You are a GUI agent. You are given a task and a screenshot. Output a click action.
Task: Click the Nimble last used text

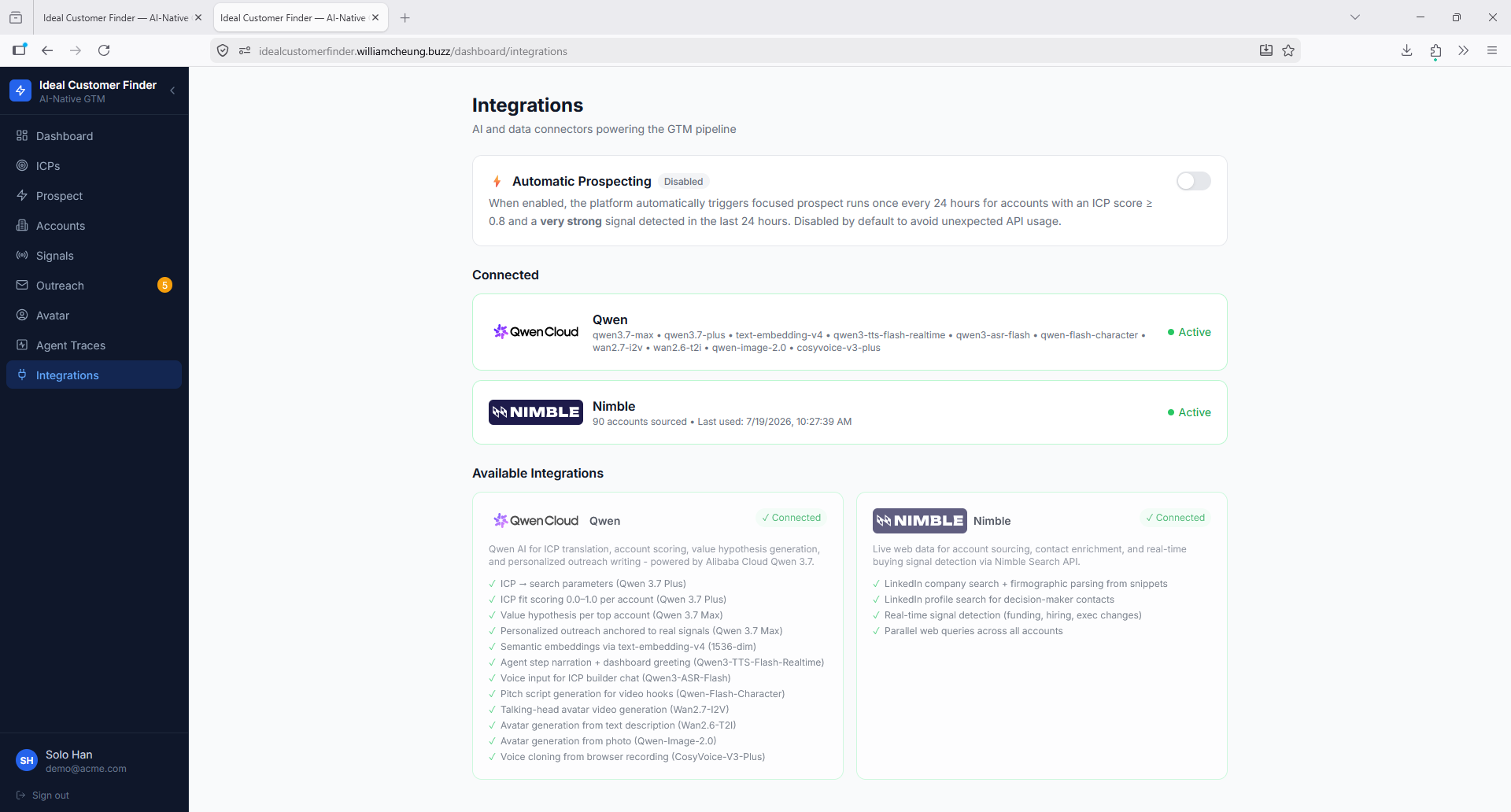point(774,422)
